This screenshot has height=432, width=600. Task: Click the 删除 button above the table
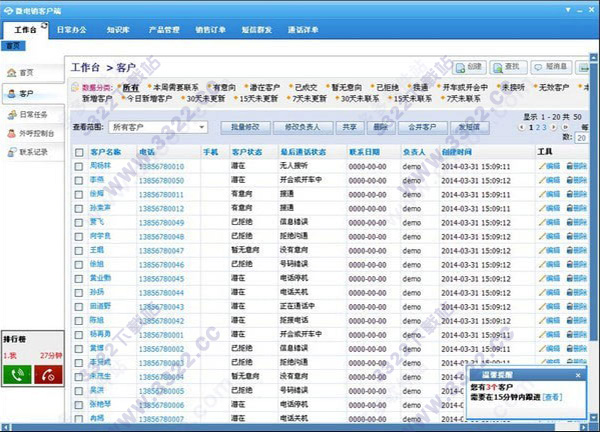381,127
